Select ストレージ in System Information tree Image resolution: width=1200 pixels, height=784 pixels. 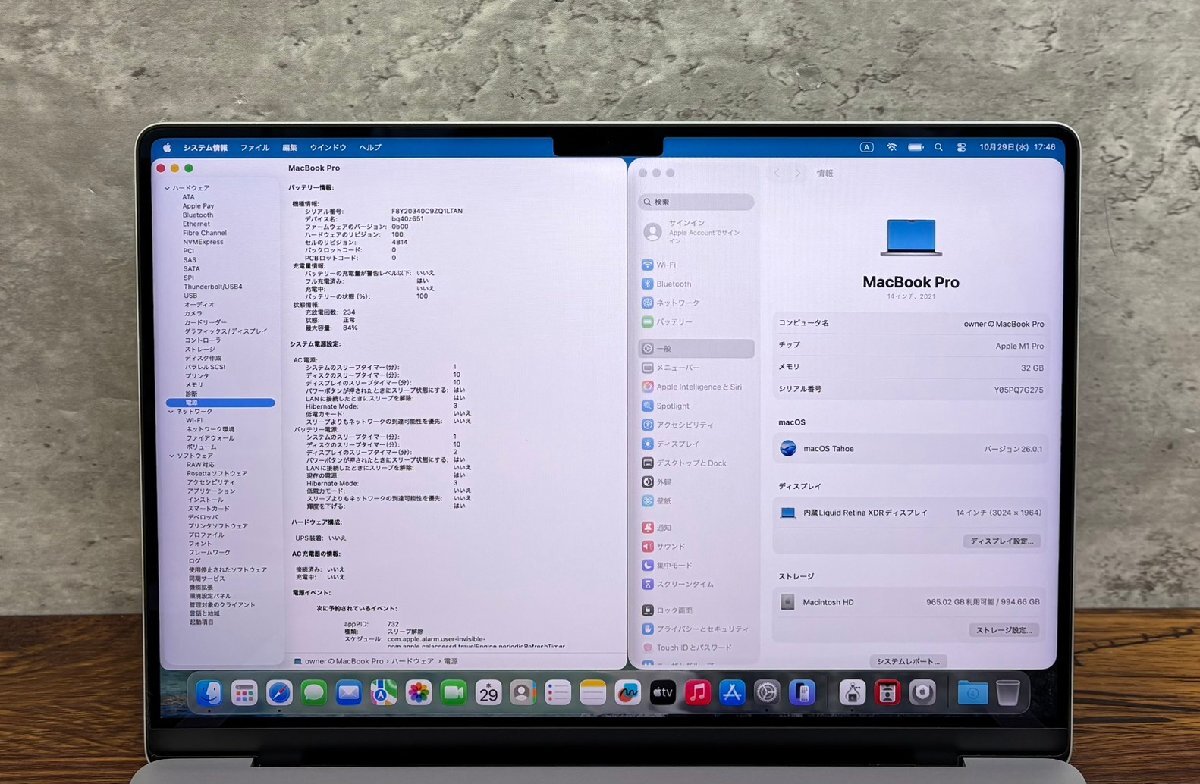click(199, 350)
